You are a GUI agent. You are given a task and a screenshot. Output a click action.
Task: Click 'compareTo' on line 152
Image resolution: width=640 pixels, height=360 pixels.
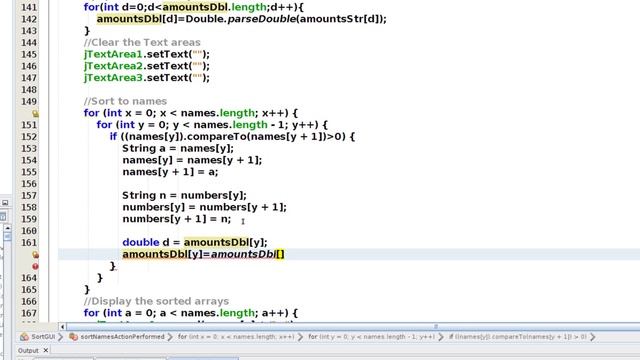pos(217,137)
